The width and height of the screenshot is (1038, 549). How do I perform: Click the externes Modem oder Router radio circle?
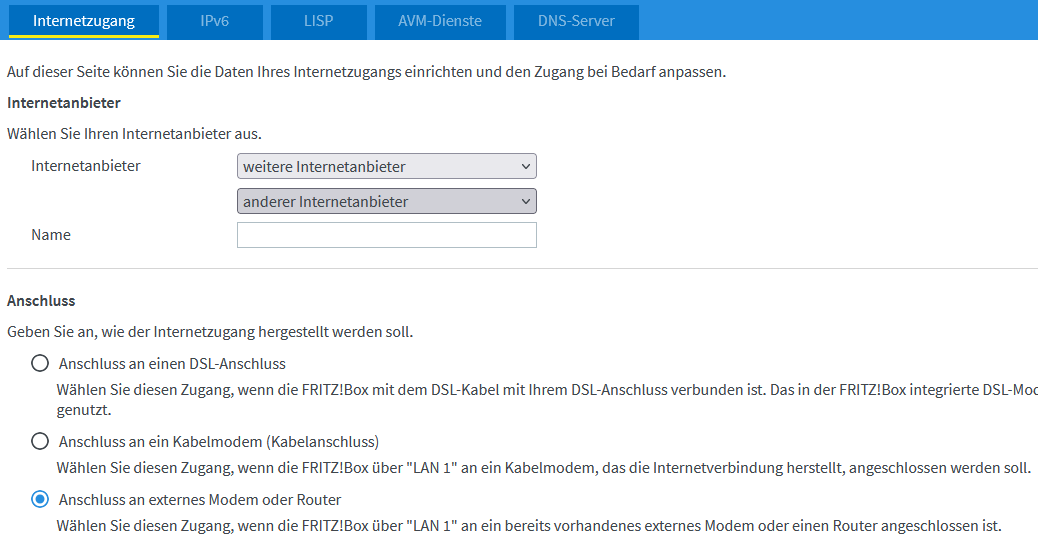tap(40, 499)
